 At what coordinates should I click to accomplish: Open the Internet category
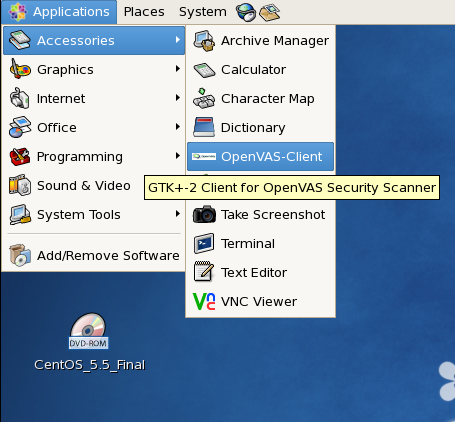click(x=94, y=99)
